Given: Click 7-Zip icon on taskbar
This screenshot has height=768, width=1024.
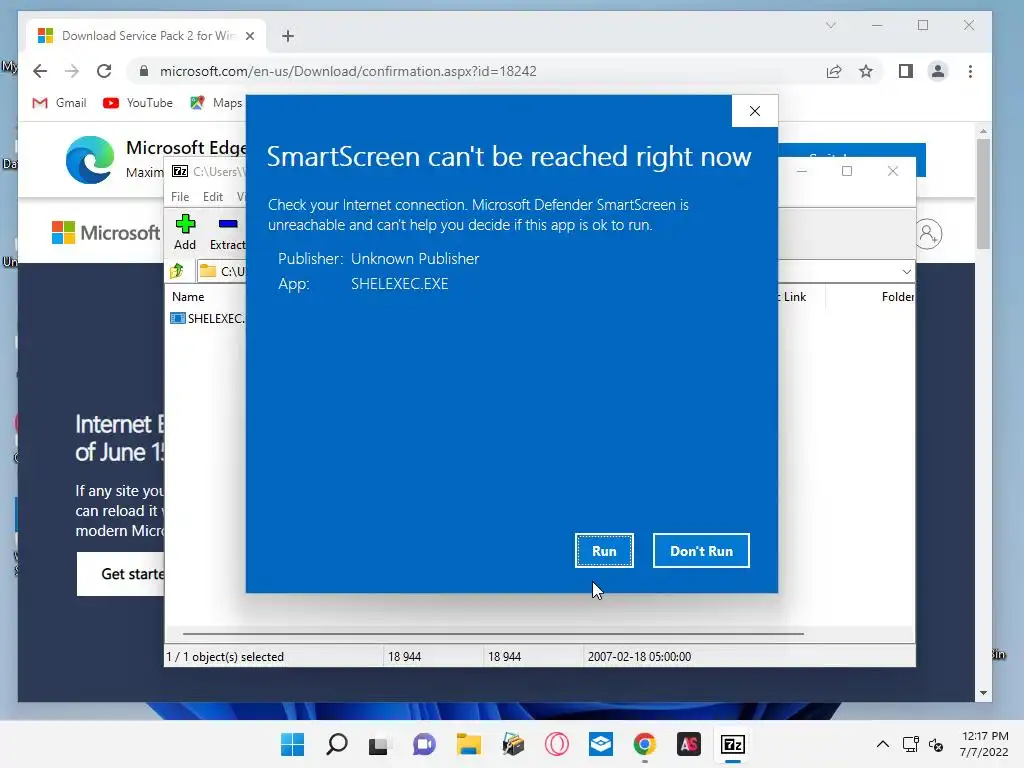Looking at the screenshot, I should tap(733, 744).
